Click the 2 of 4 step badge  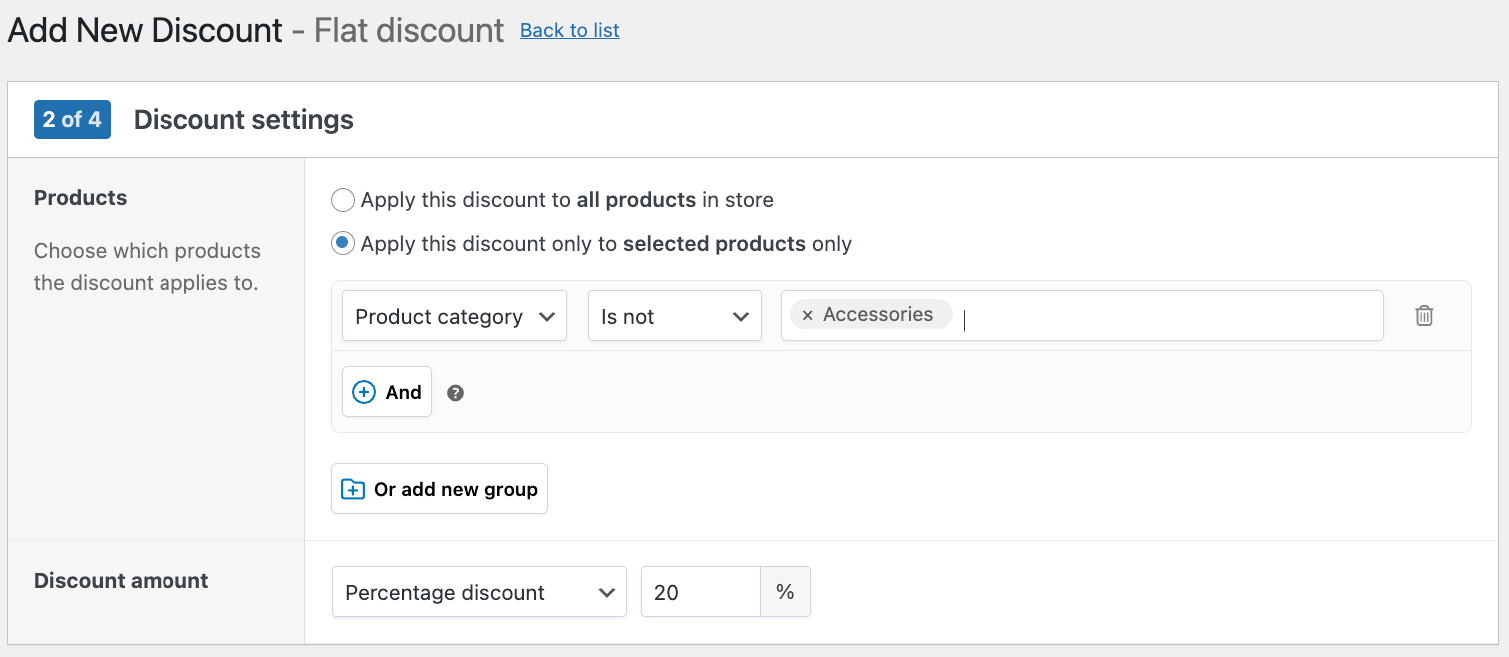(72, 120)
